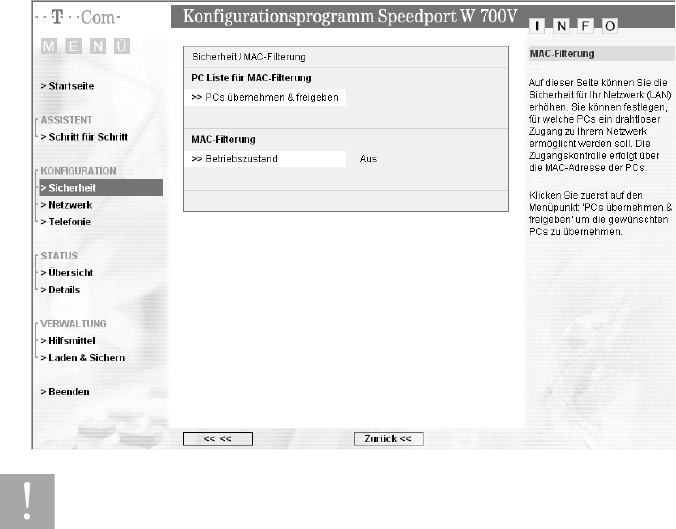
Task: Click the Aus status value
Action: tap(368, 159)
